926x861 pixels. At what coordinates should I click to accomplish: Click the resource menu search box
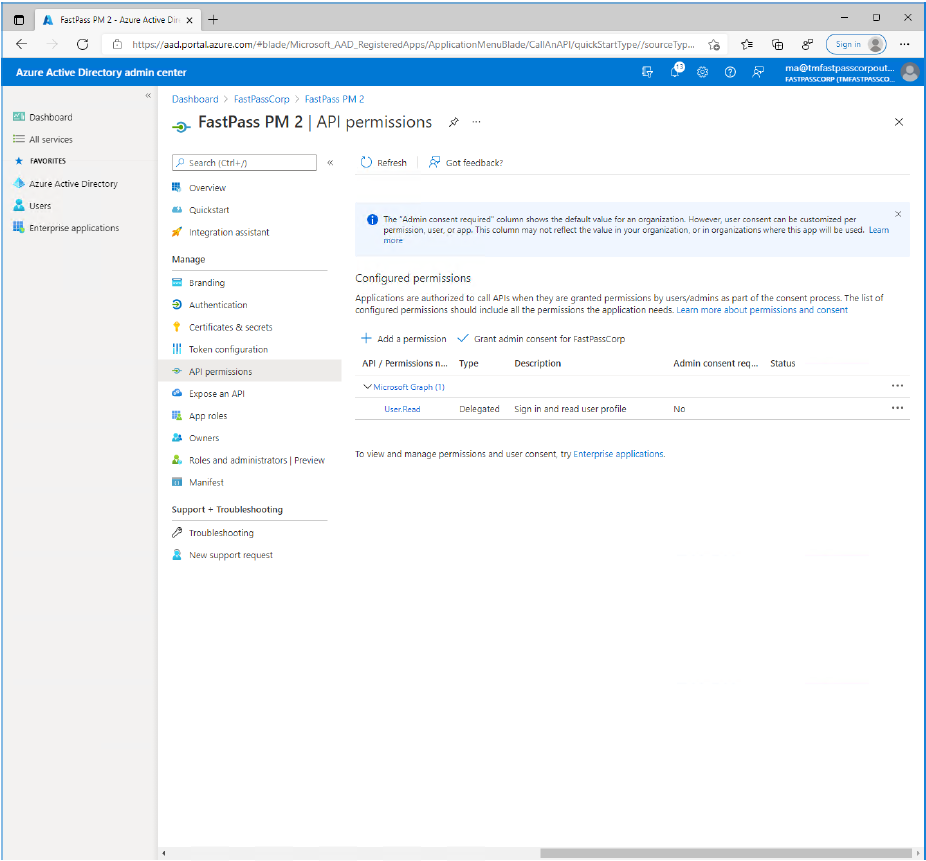click(244, 162)
